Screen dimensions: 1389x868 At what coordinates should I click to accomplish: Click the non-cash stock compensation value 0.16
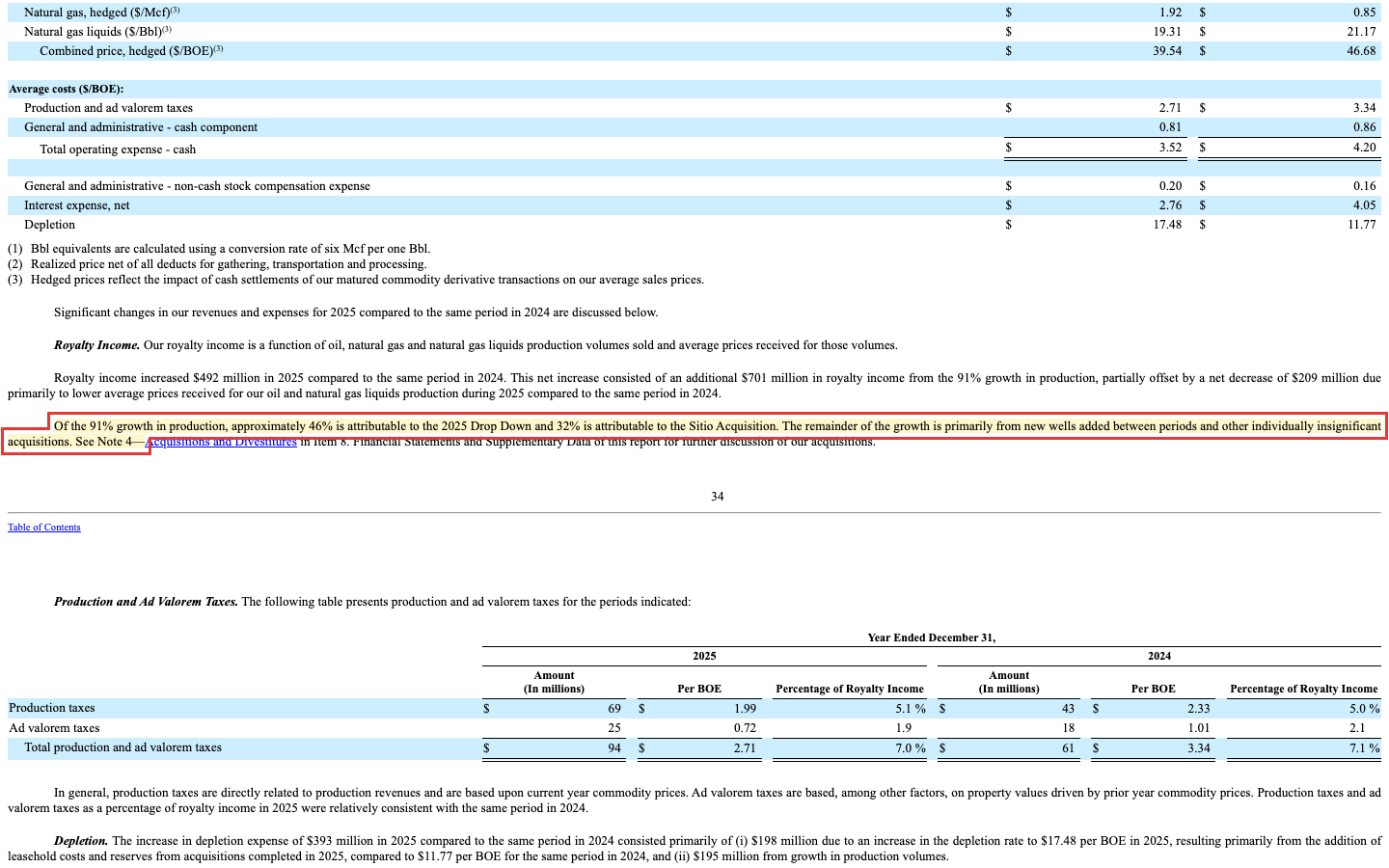[x=1364, y=186]
